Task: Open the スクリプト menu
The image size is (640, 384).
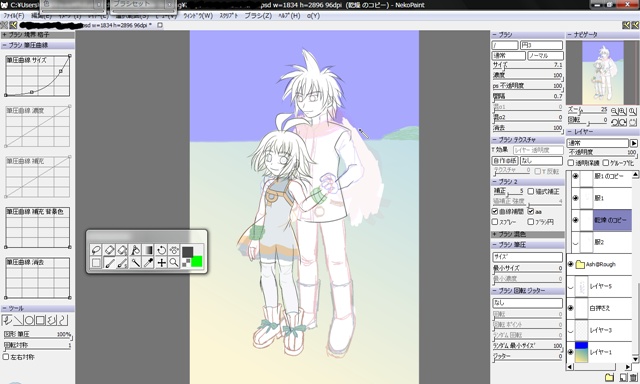Action: (x=228, y=16)
